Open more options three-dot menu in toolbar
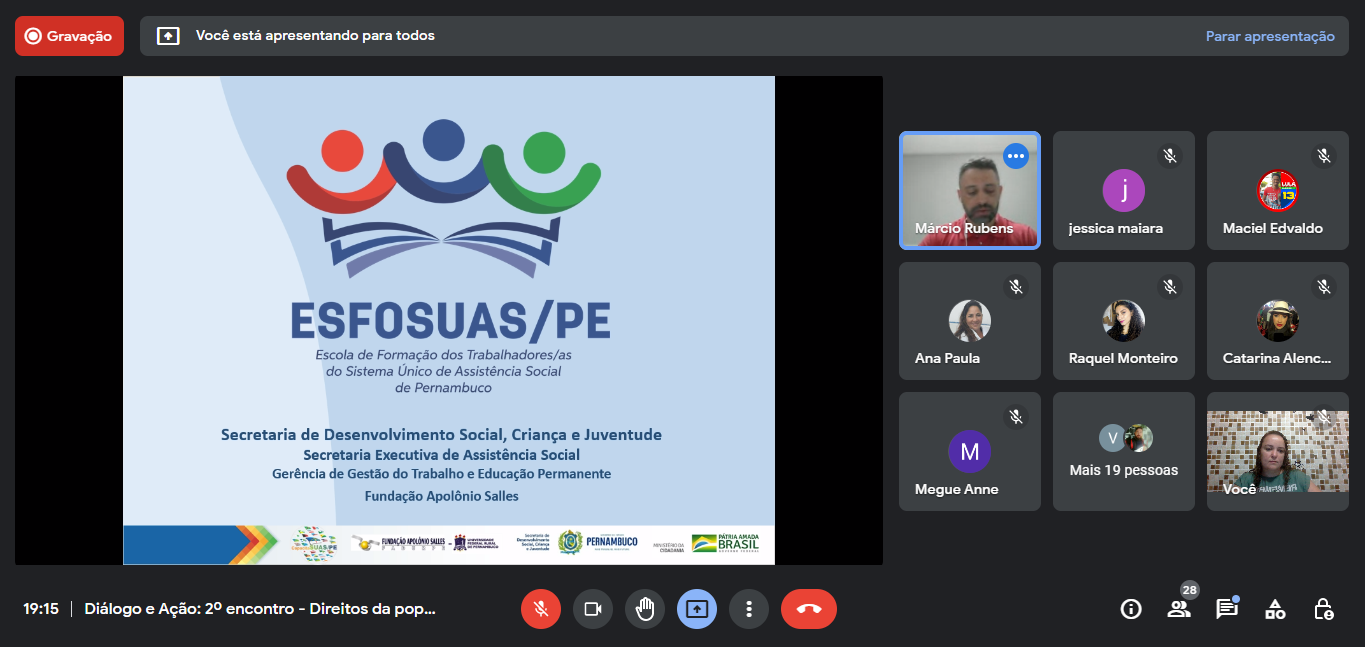 pos(748,609)
